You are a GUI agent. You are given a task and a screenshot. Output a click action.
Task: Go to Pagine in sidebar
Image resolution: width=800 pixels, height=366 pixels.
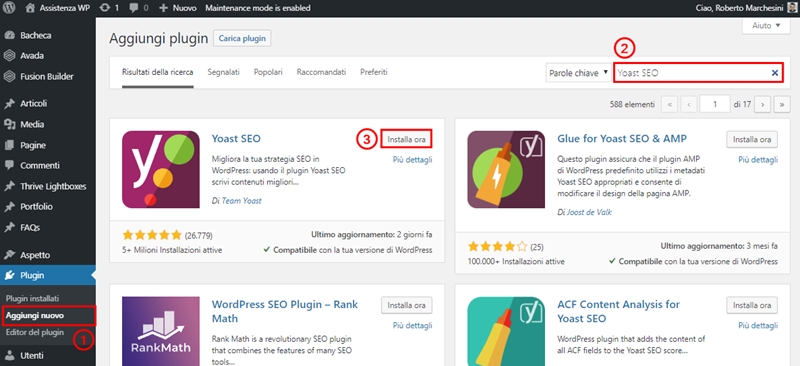coord(33,145)
